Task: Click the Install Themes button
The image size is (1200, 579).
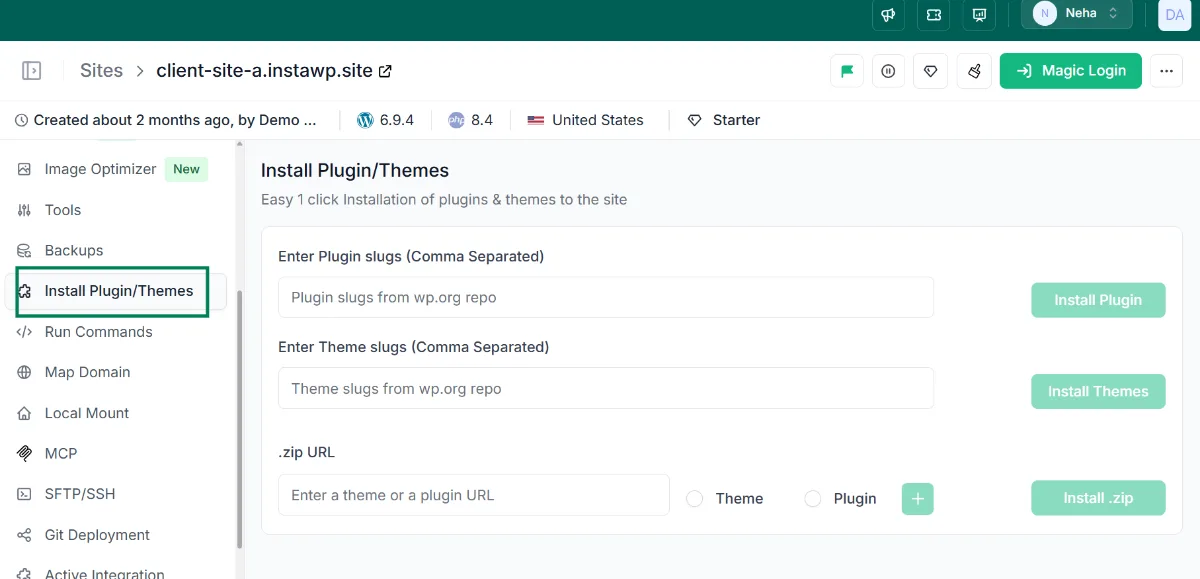Action: 1098,391
